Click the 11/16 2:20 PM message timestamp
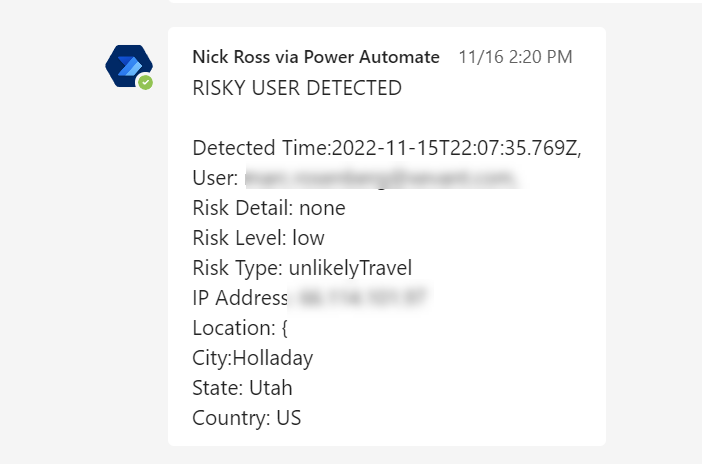 click(x=515, y=57)
